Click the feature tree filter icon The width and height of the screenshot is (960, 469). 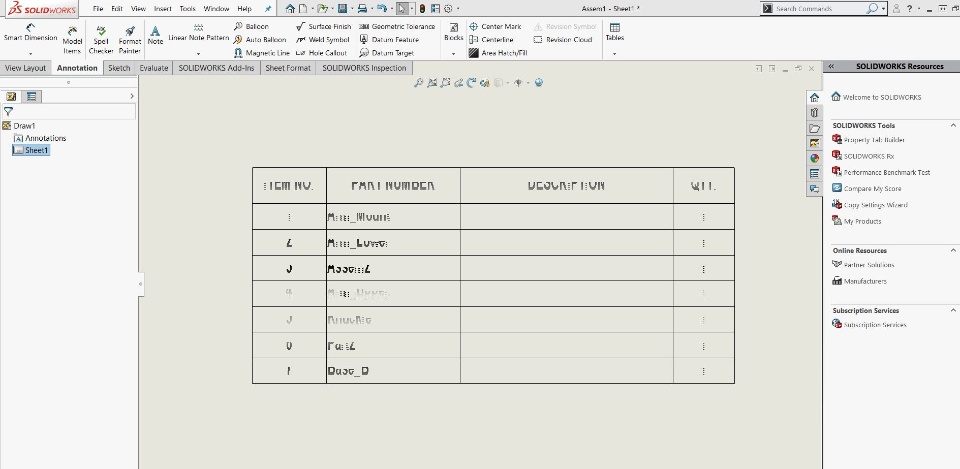pos(8,112)
